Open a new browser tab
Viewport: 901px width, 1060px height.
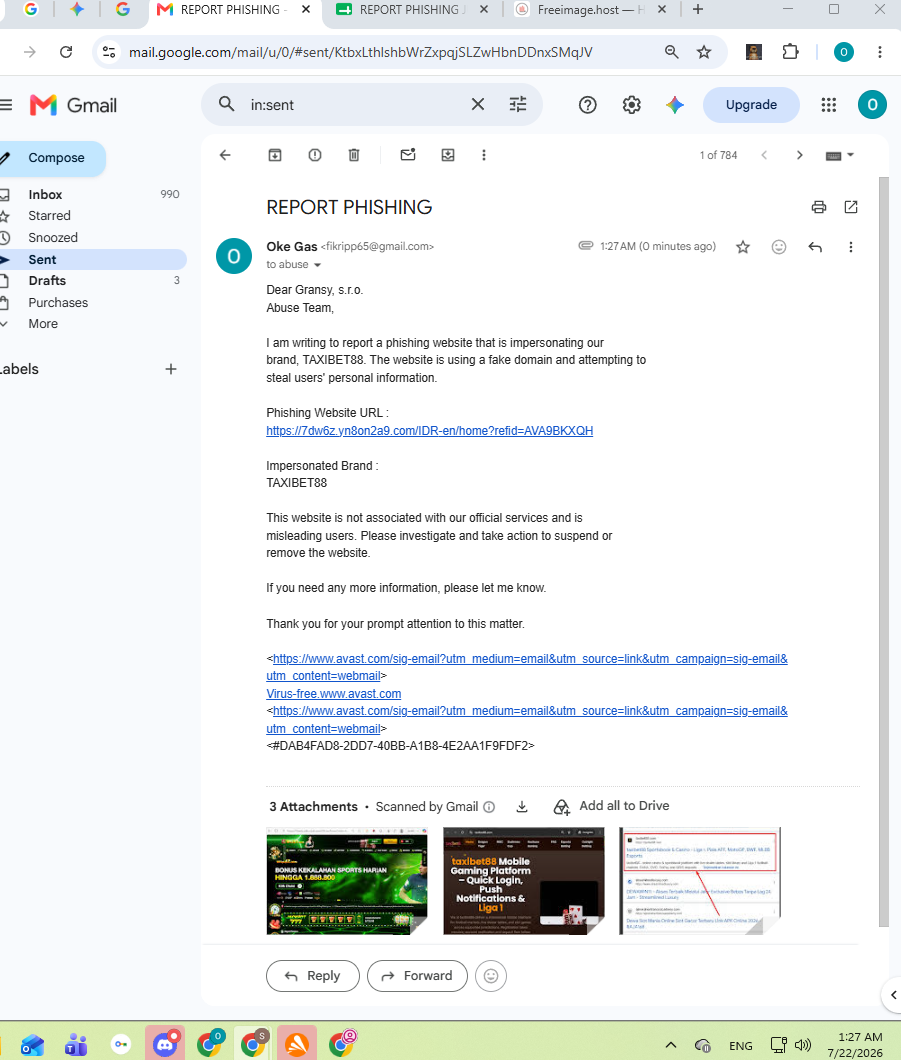click(x=698, y=9)
